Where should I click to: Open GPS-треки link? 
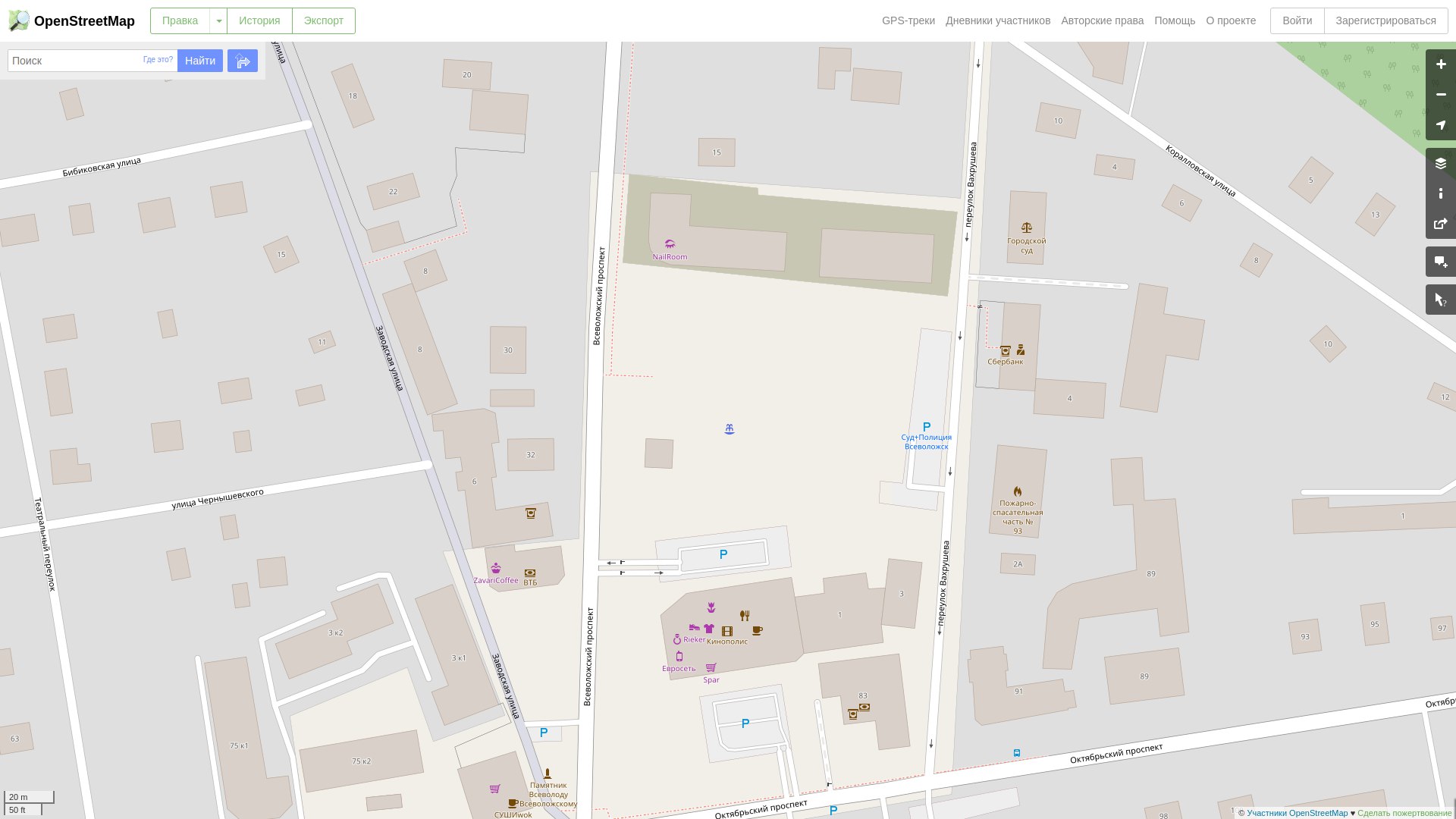[908, 21]
